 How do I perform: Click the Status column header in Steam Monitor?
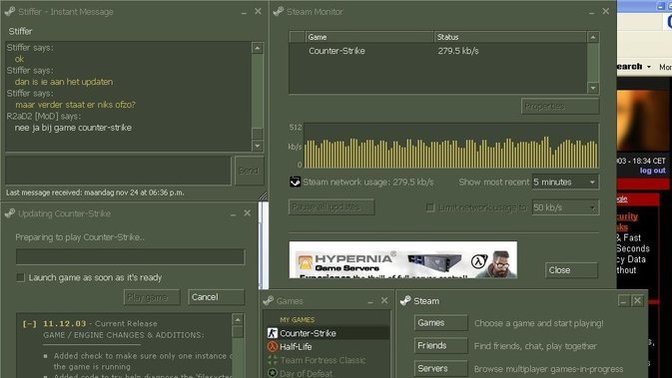click(510, 37)
